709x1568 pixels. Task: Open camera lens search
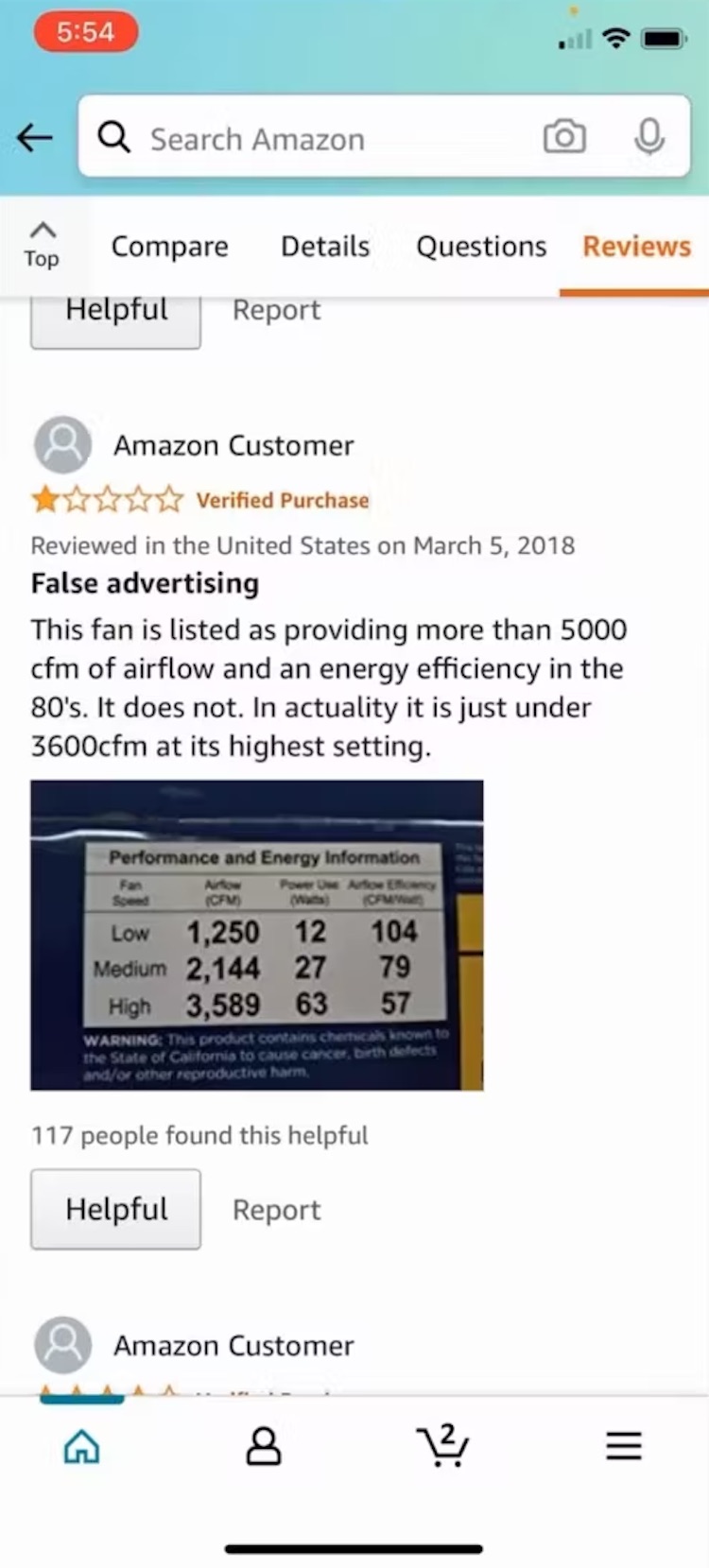[x=564, y=138]
